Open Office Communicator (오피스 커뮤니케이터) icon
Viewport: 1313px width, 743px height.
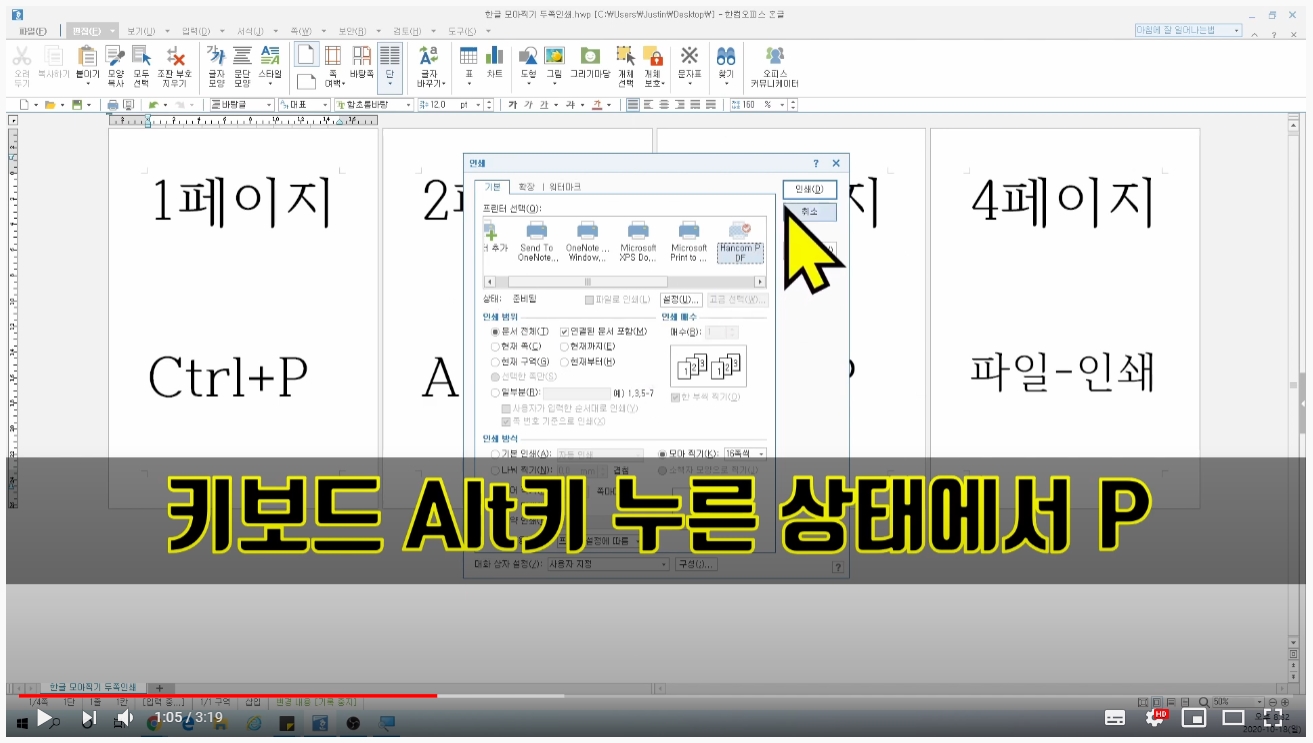click(x=775, y=66)
